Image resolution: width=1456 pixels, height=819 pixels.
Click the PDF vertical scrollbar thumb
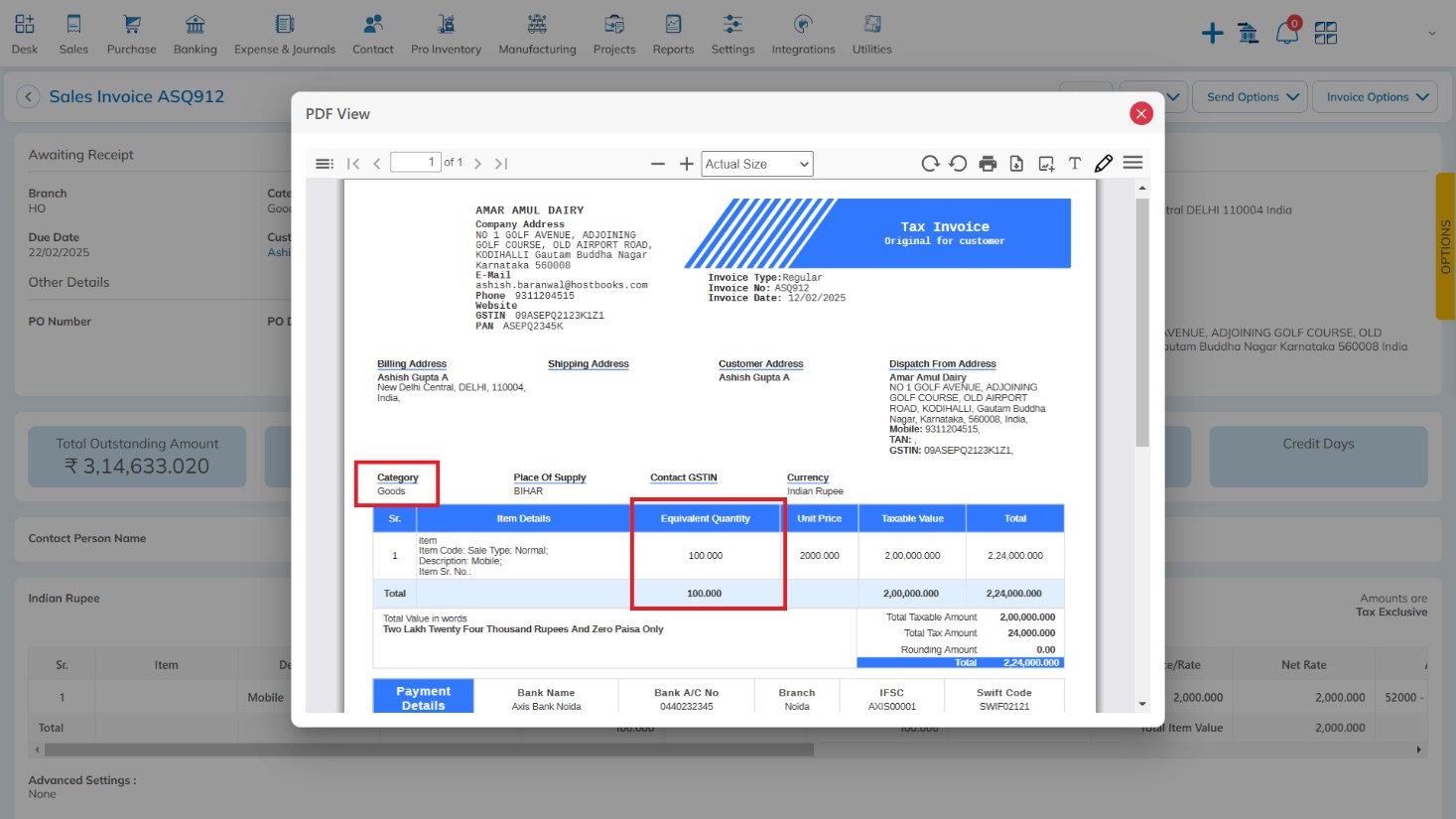pos(1142,321)
